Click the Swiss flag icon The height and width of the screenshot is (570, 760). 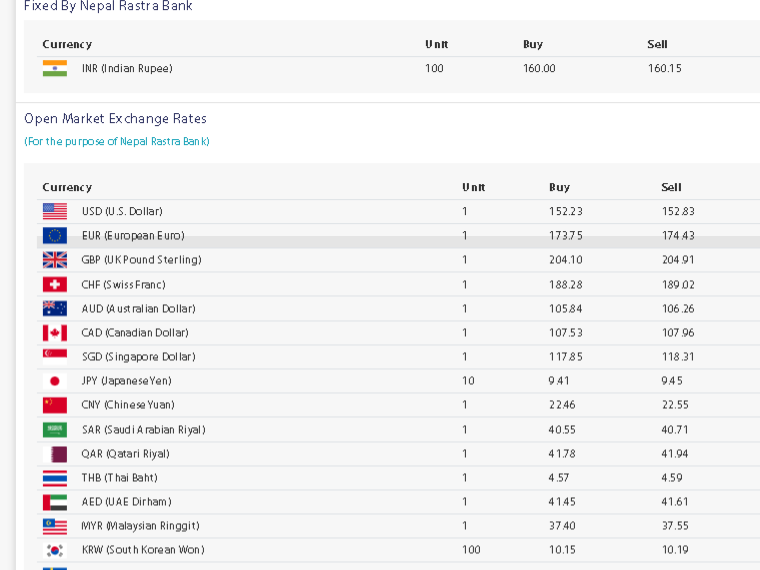[x=55, y=285]
